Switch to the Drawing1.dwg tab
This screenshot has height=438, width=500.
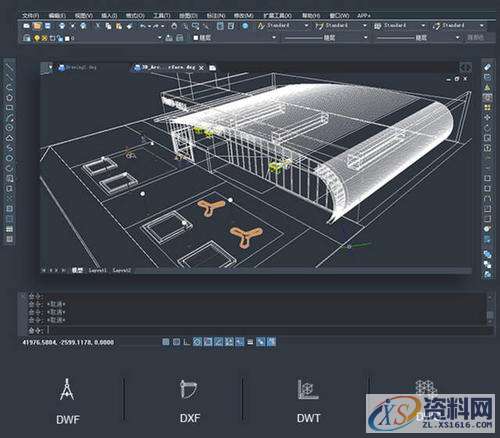tap(77, 67)
